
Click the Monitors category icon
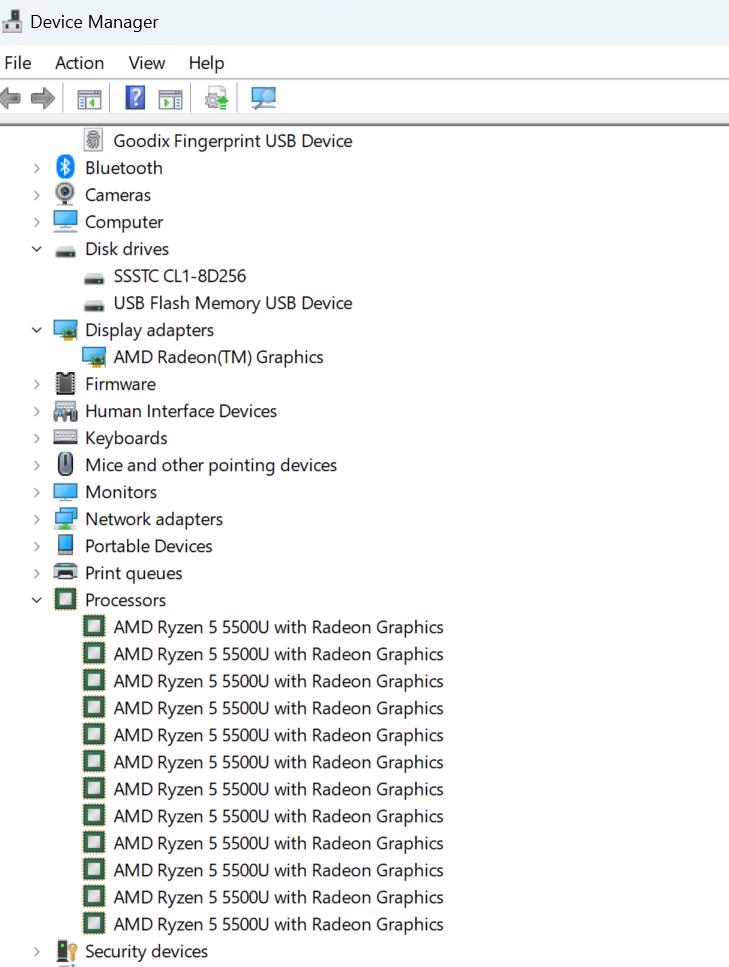tap(65, 492)
